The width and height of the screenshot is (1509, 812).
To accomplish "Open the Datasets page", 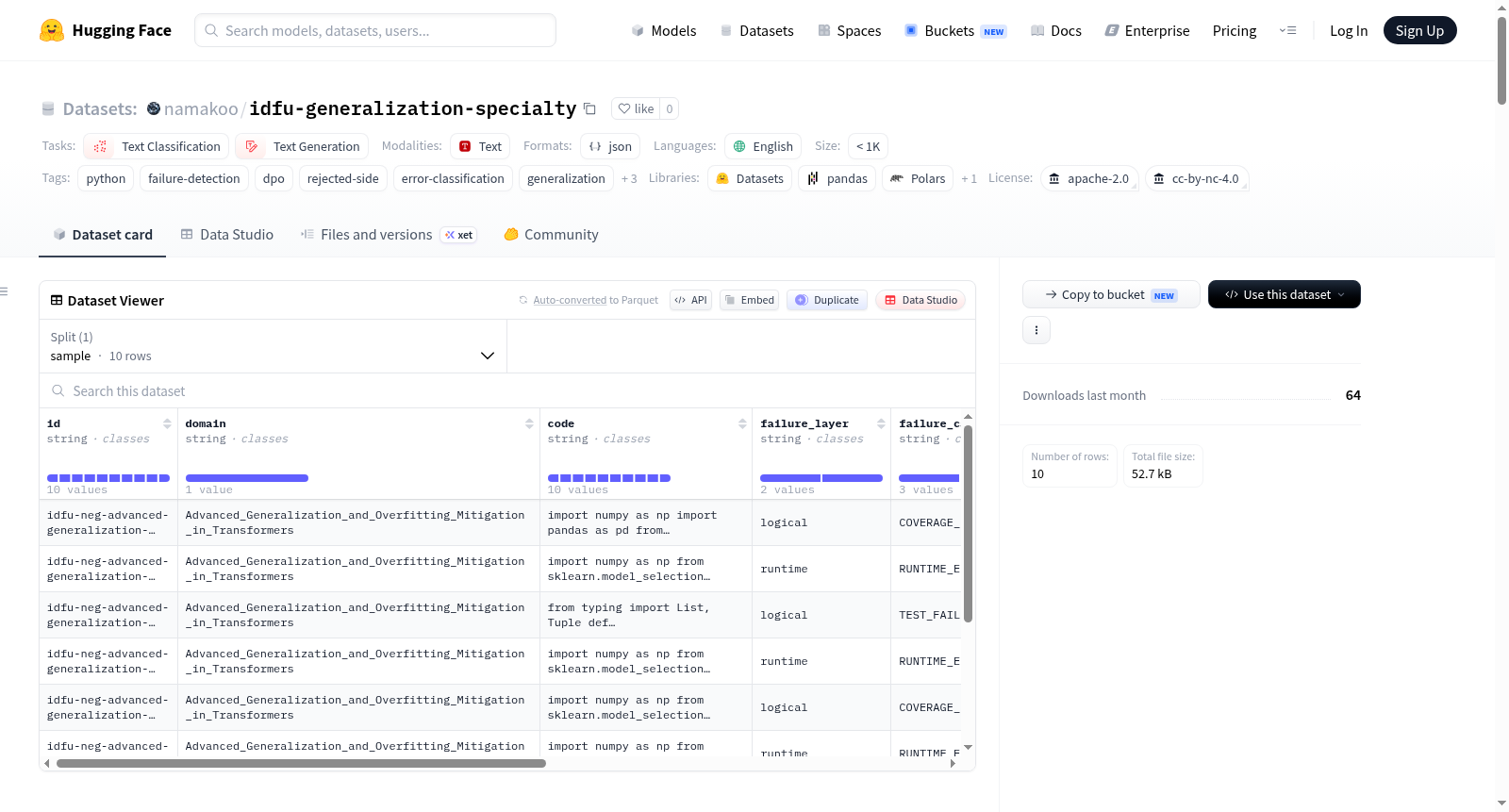I will pos(757,30).
